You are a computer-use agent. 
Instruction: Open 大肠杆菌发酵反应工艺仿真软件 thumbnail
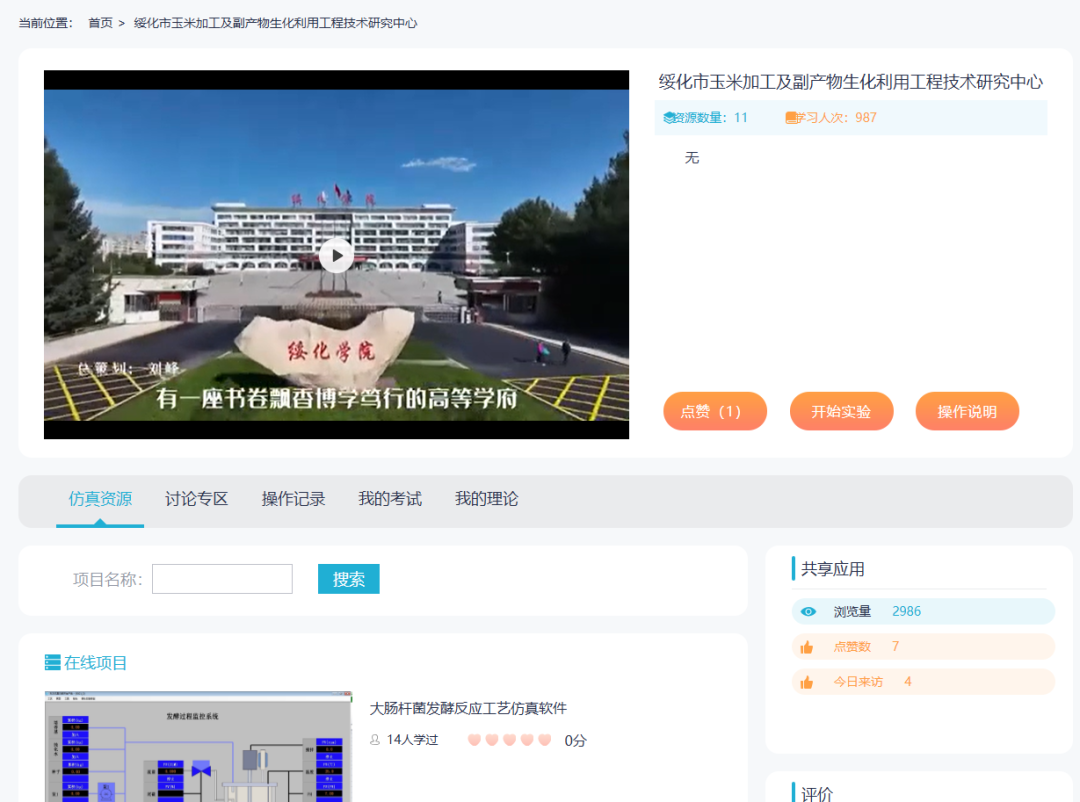tap(198, 746)
